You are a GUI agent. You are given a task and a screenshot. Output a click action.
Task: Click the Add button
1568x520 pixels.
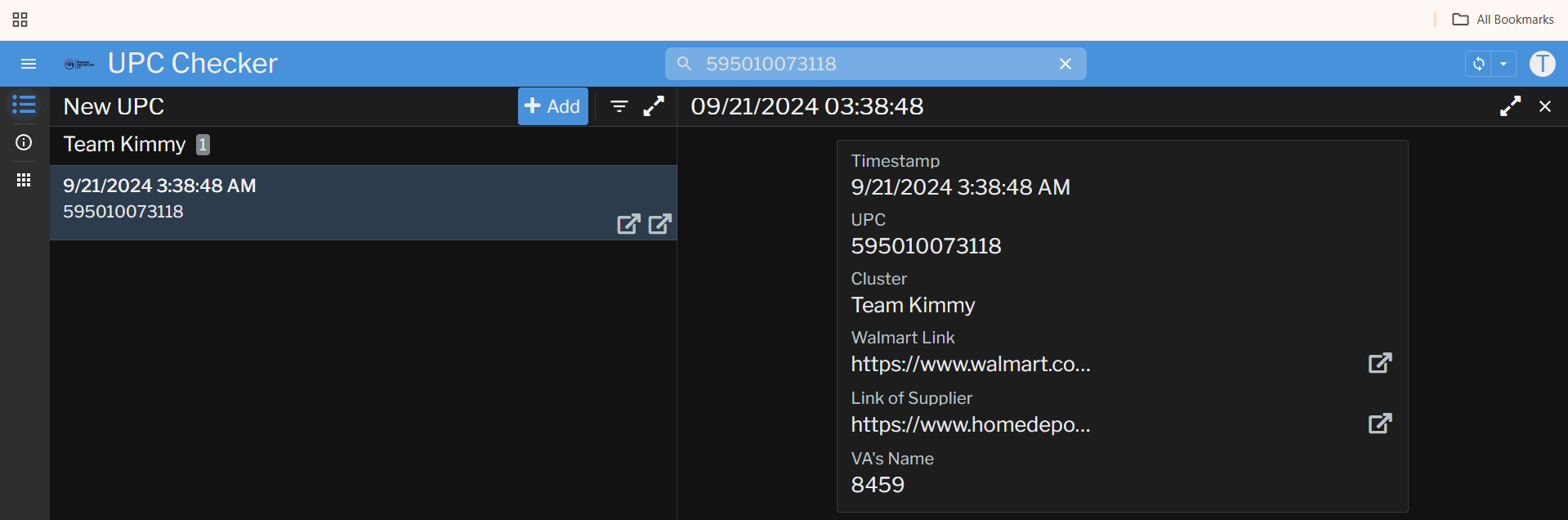tap(552, 106)
